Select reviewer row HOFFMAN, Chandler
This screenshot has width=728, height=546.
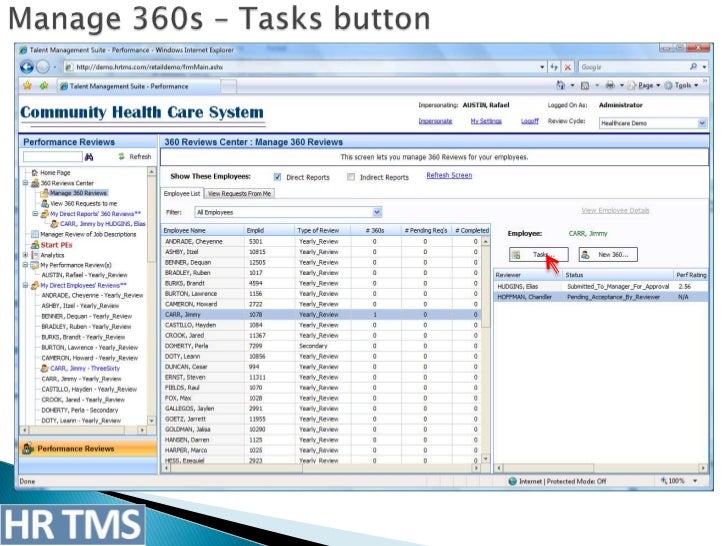pos(601,297)
